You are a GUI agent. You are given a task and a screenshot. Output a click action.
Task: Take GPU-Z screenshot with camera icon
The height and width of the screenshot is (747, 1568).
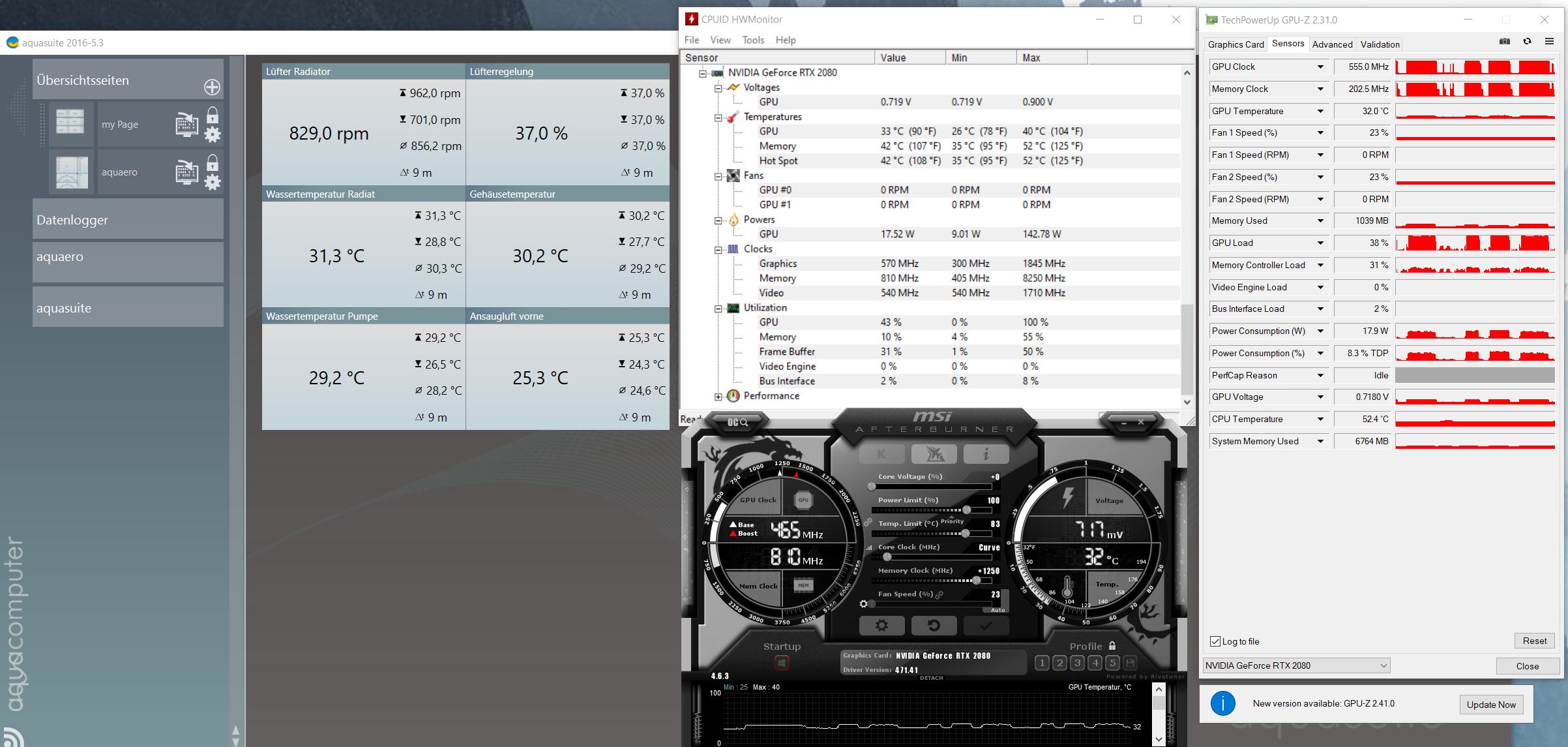point(1505,42)
